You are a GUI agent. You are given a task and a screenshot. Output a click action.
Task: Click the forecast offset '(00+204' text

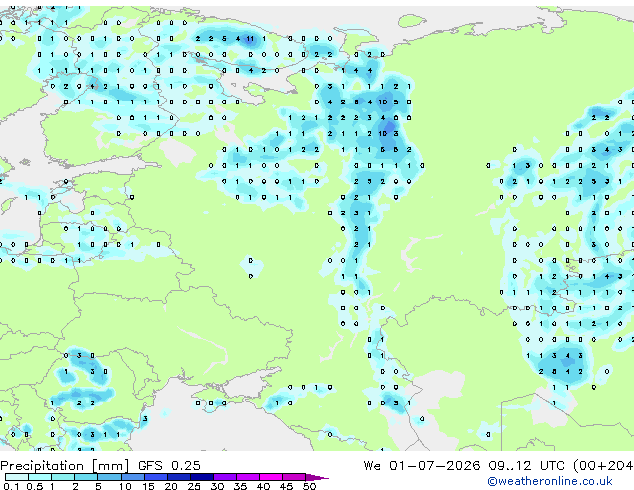603,466
